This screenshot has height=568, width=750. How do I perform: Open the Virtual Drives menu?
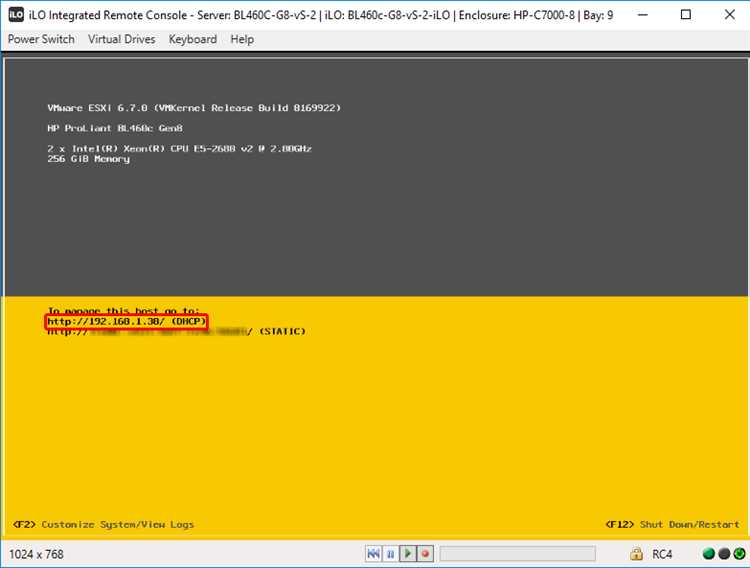click(121, 39)
